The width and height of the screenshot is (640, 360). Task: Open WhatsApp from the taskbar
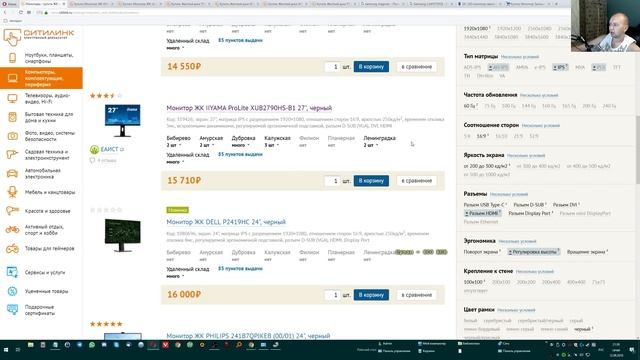click(x=92, y=345)
